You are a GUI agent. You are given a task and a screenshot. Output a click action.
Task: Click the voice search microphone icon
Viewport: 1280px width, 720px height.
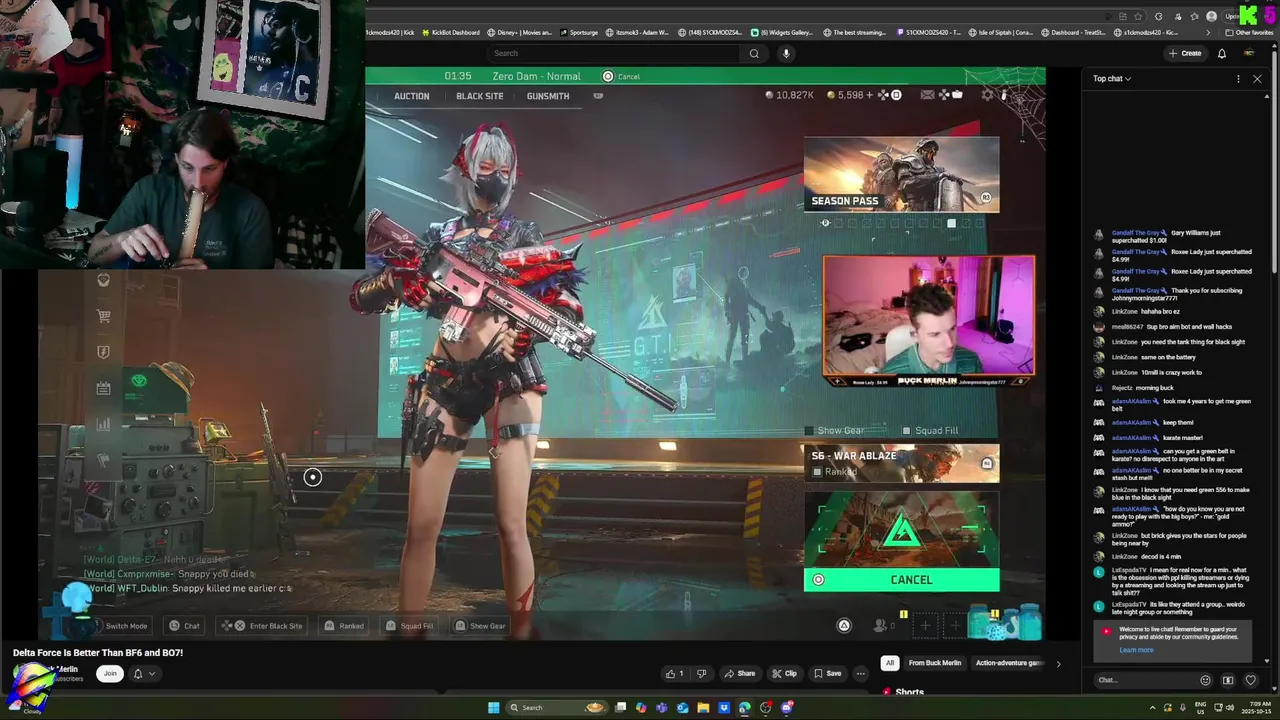786,53
